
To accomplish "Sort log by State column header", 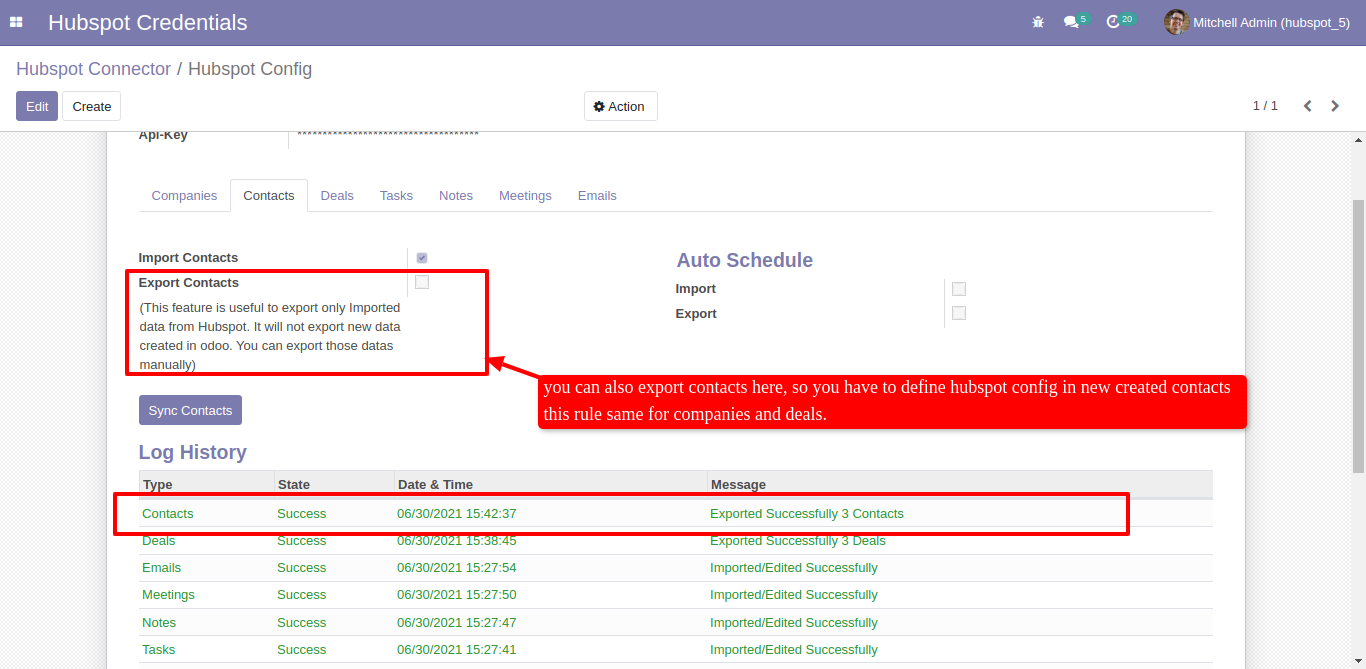I will coord(334,484).
